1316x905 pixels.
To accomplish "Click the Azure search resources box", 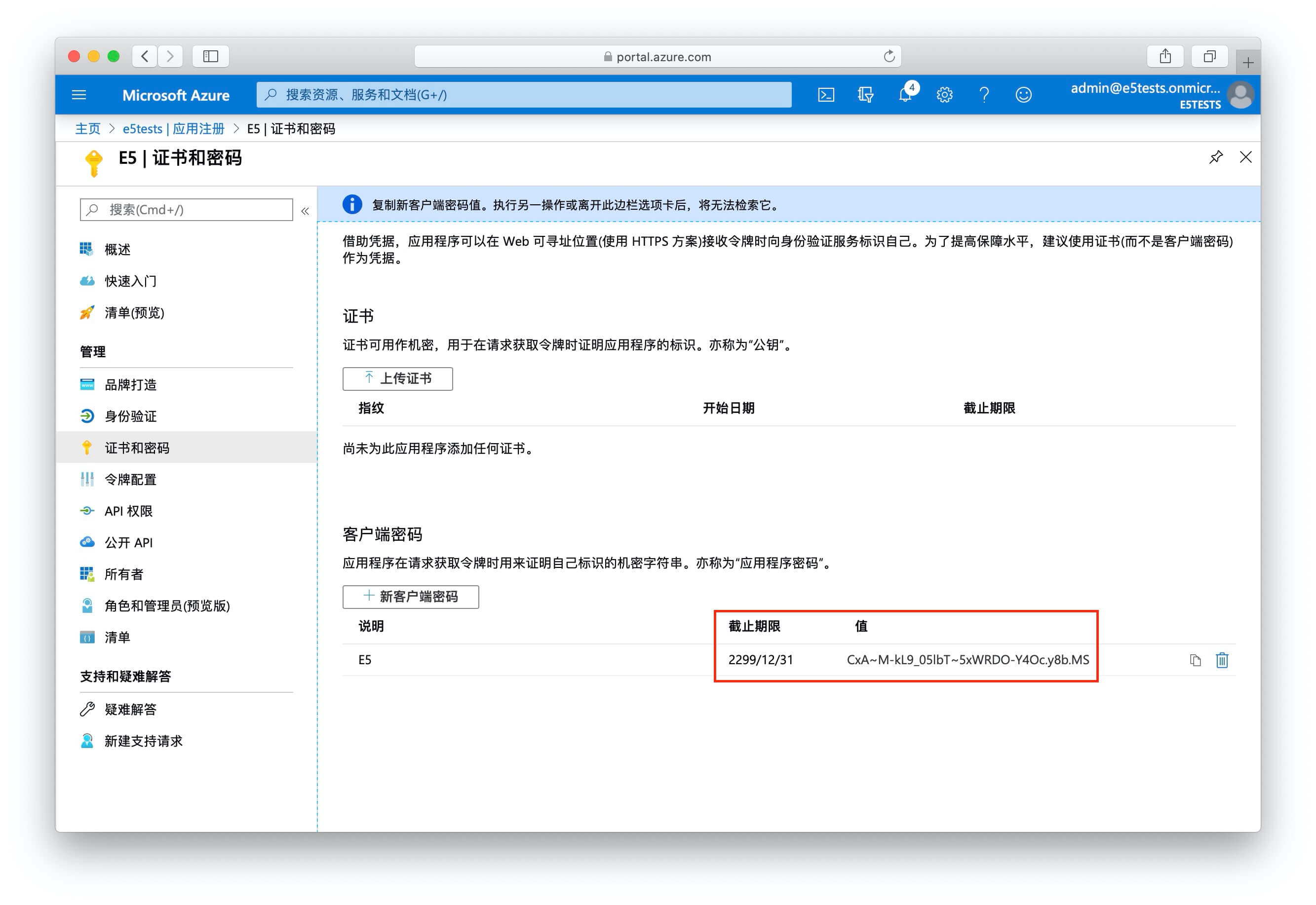I will tap(524, 95).
